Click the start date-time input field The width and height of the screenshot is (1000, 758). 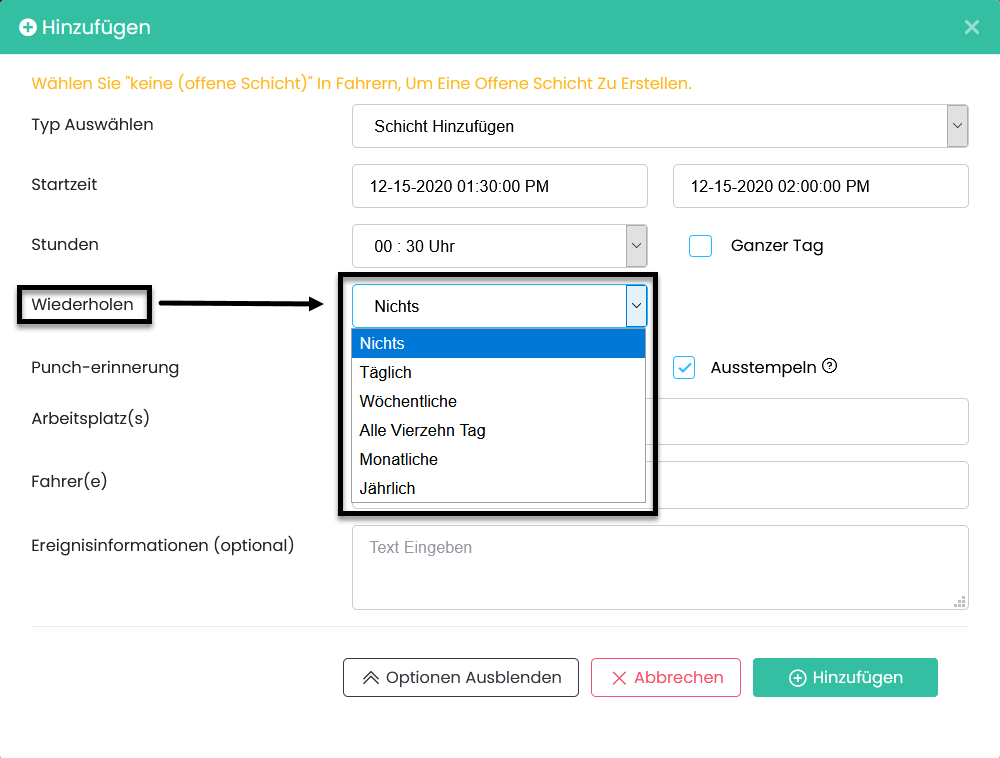(x=499, y=186)
